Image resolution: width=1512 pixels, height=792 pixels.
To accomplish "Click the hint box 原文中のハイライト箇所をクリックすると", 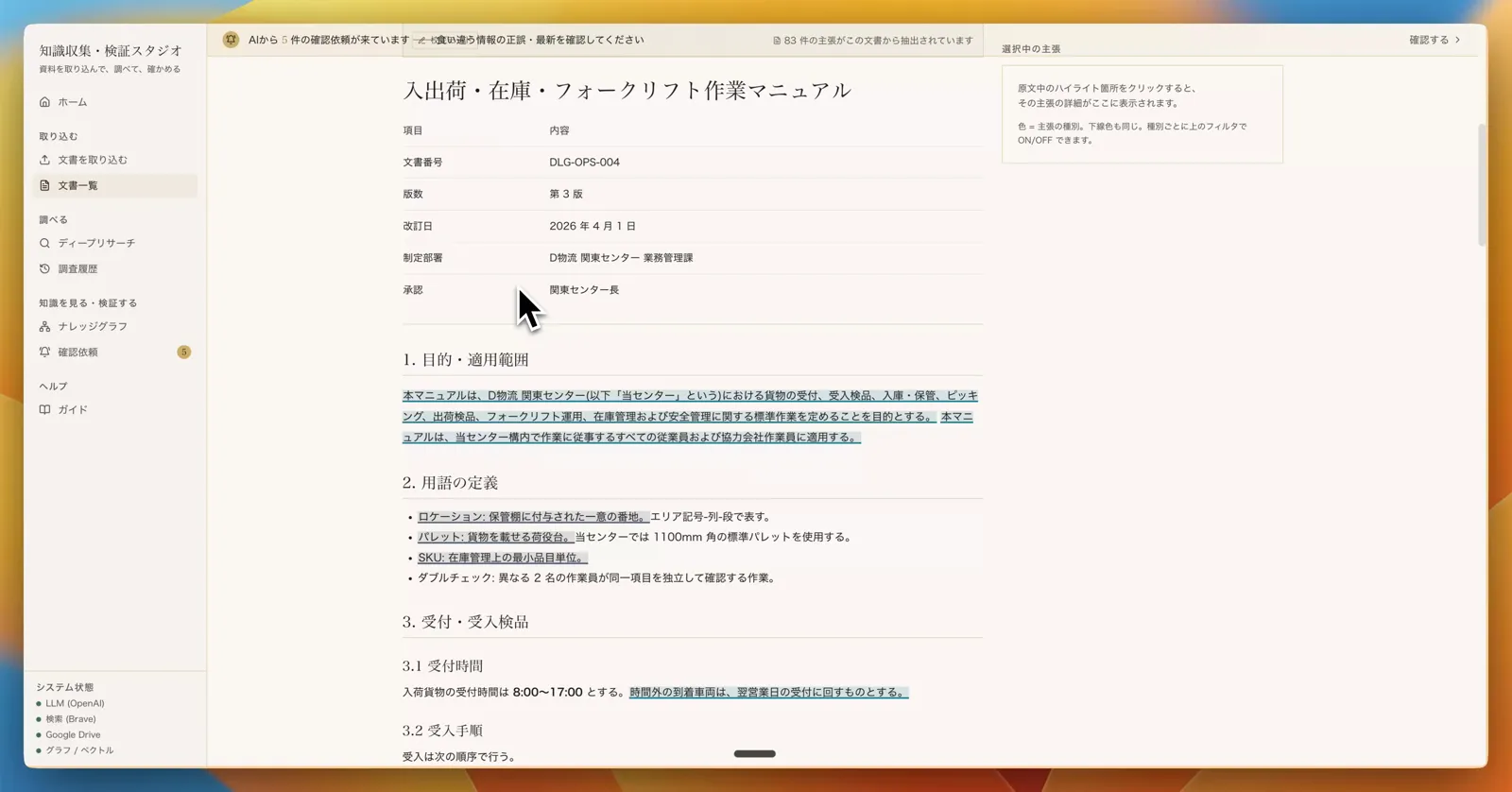I will point(1143,114).
